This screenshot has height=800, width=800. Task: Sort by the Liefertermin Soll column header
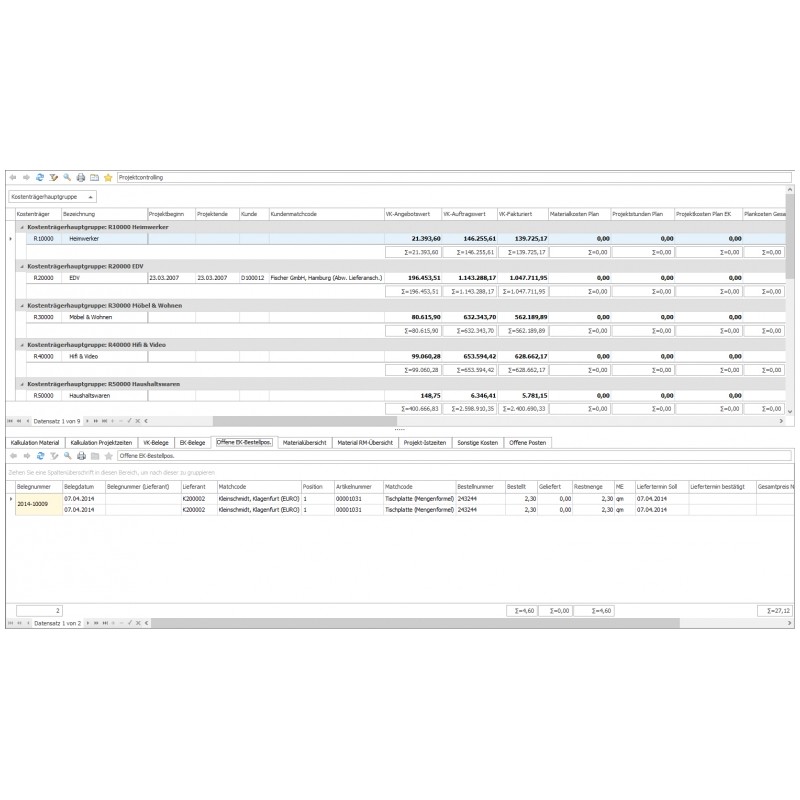click(662, 487)
